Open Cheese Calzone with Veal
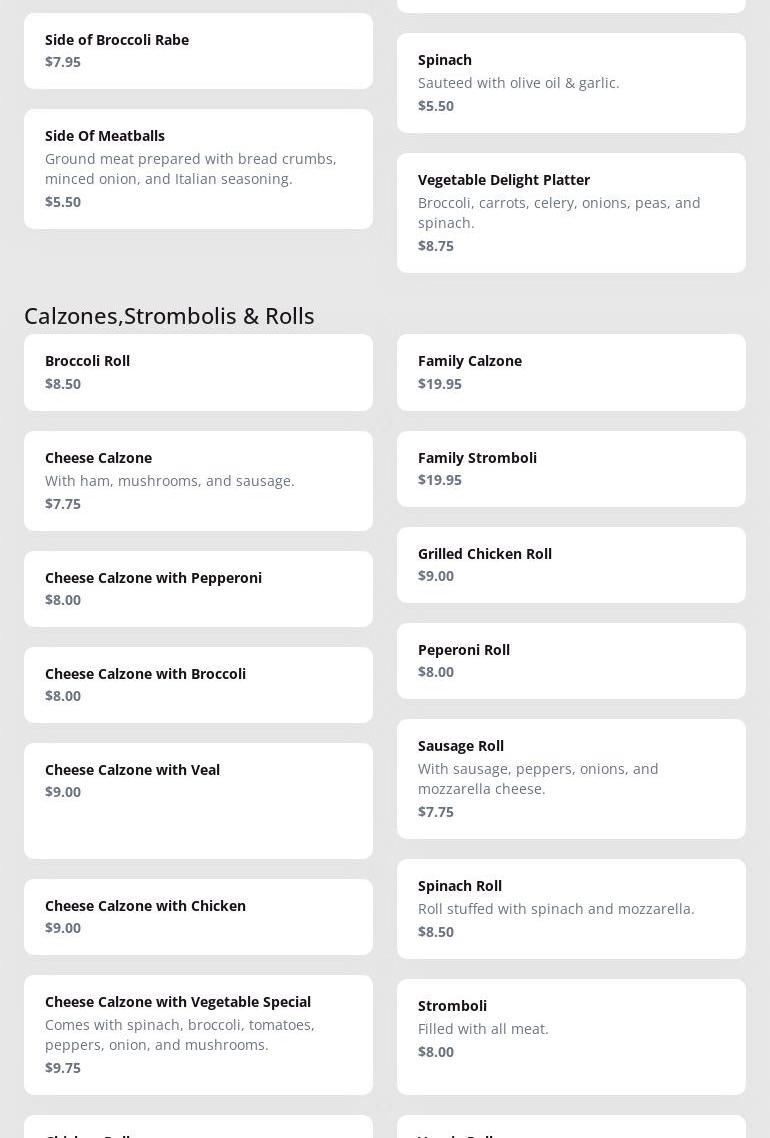 pos(198,800)
